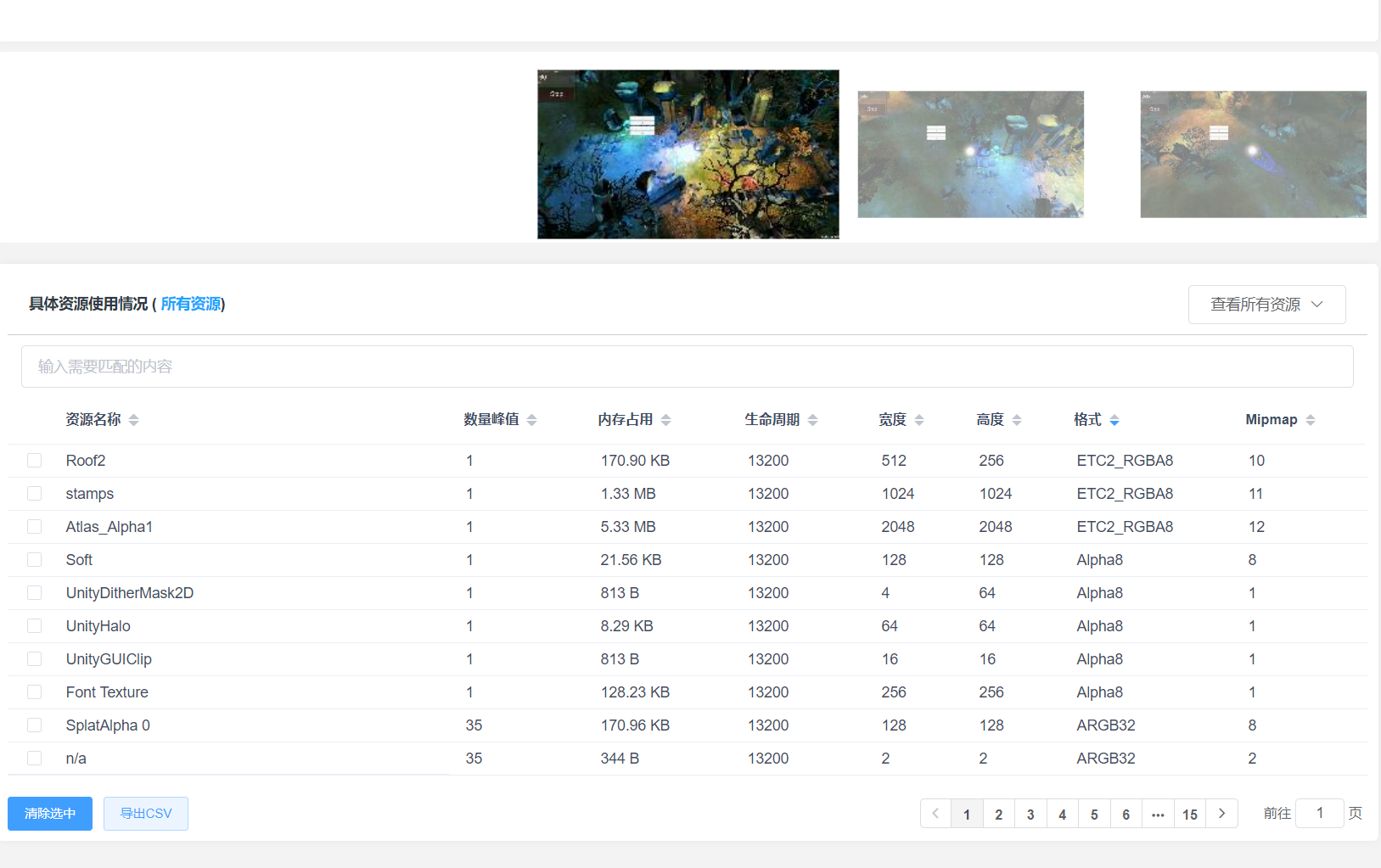This screenshot has width=1381, height=868.
Task: Jump to page 4
Action: 1063,814
